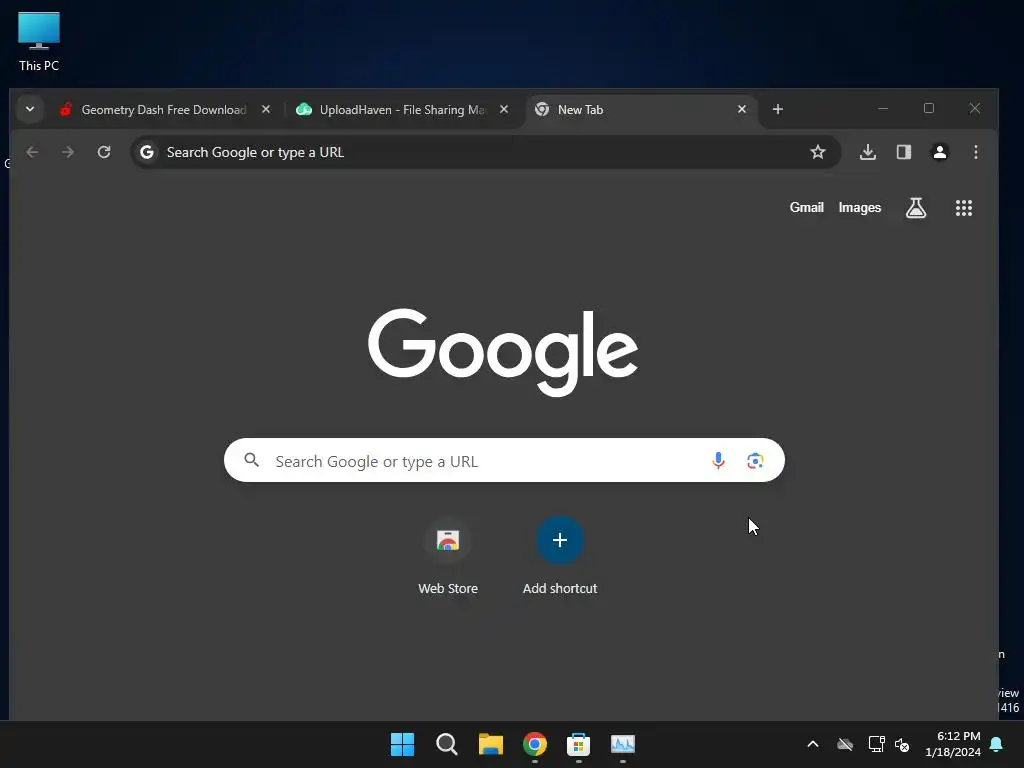Viewport: 1024px width, 768px height.
Task: Click the Add shortcut button
Action: coord(560,555)
